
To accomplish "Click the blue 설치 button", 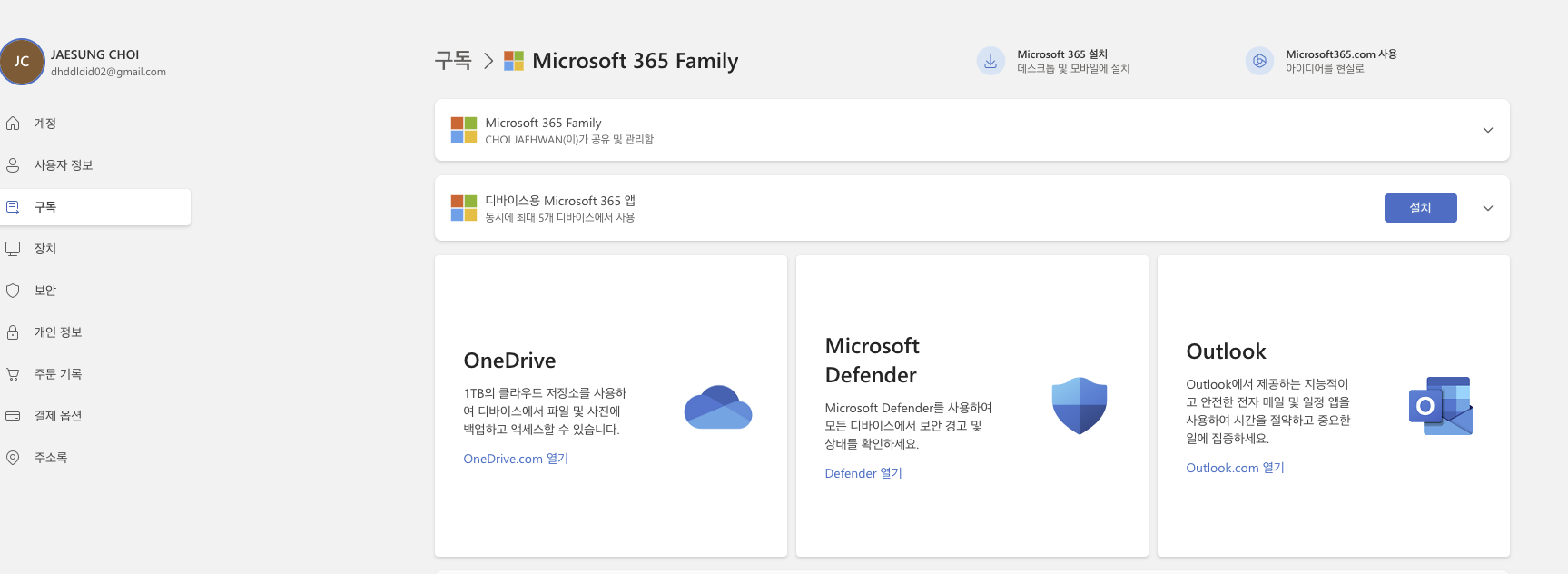I will 1421,208.
